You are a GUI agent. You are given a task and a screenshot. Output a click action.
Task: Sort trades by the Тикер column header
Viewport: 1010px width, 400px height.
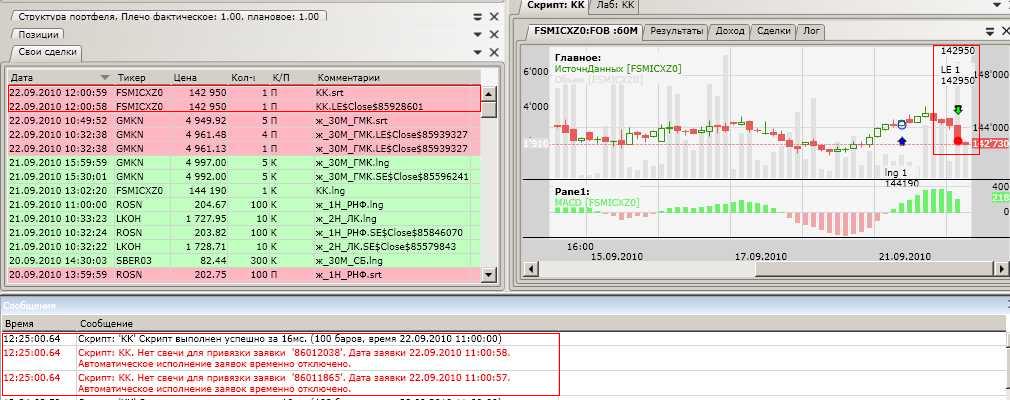[x=142, y=78]
